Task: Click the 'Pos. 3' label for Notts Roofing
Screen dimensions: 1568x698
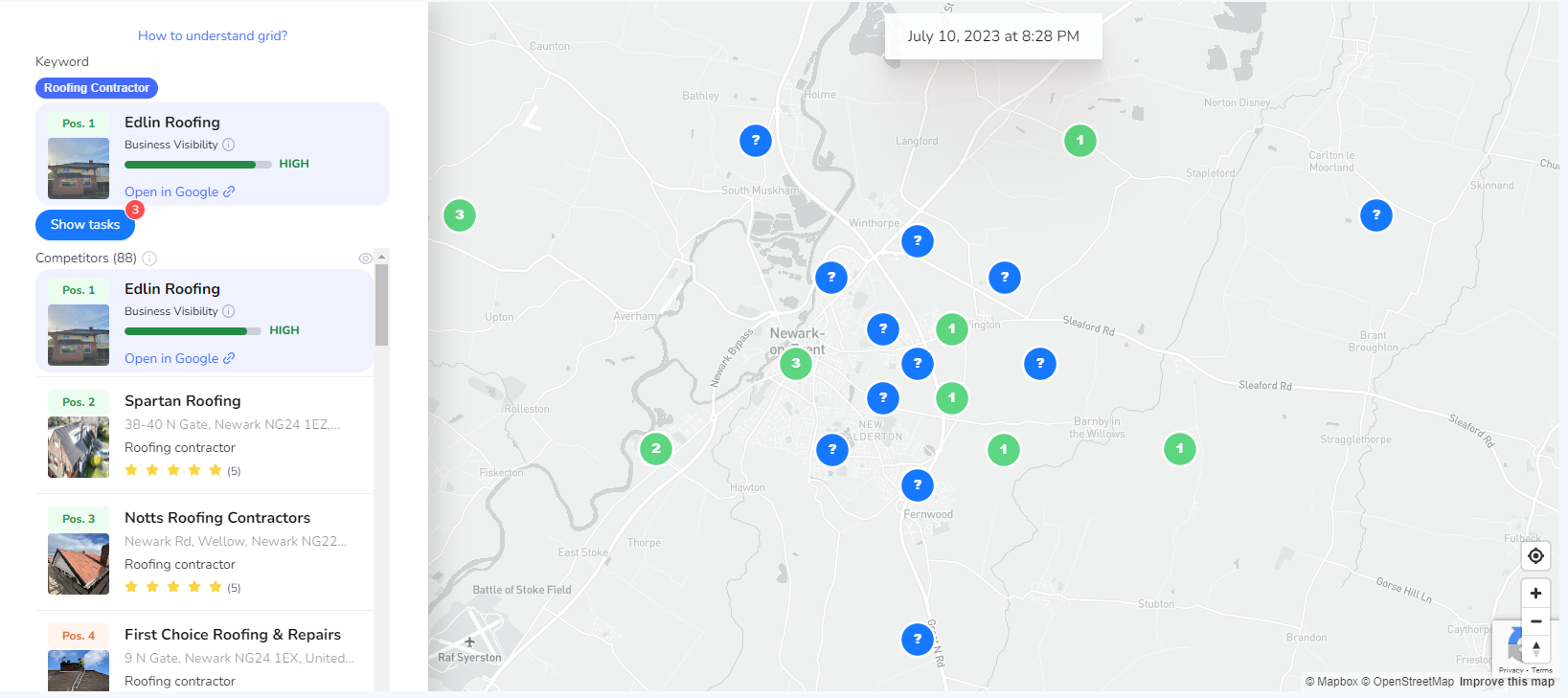Action: [79, 519]
